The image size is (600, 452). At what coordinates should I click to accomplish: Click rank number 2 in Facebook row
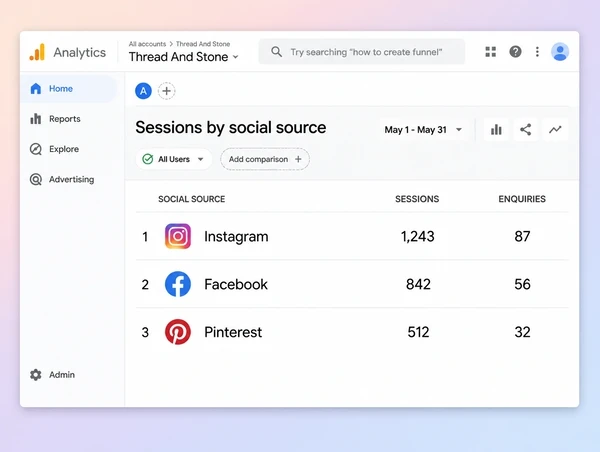pos(145,285)
